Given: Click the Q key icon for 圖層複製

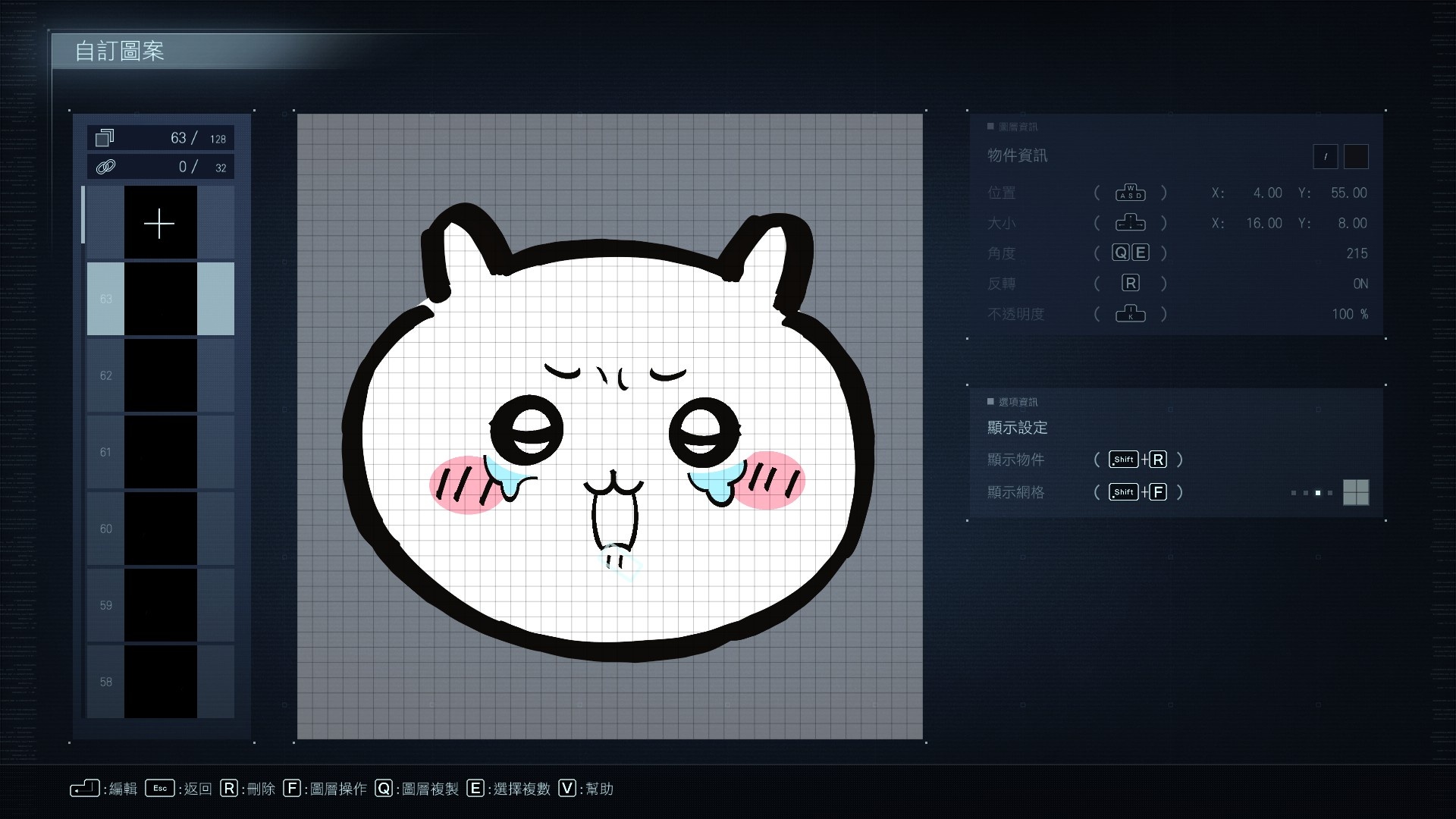Looking at the screenshot, I should (384, 789).
